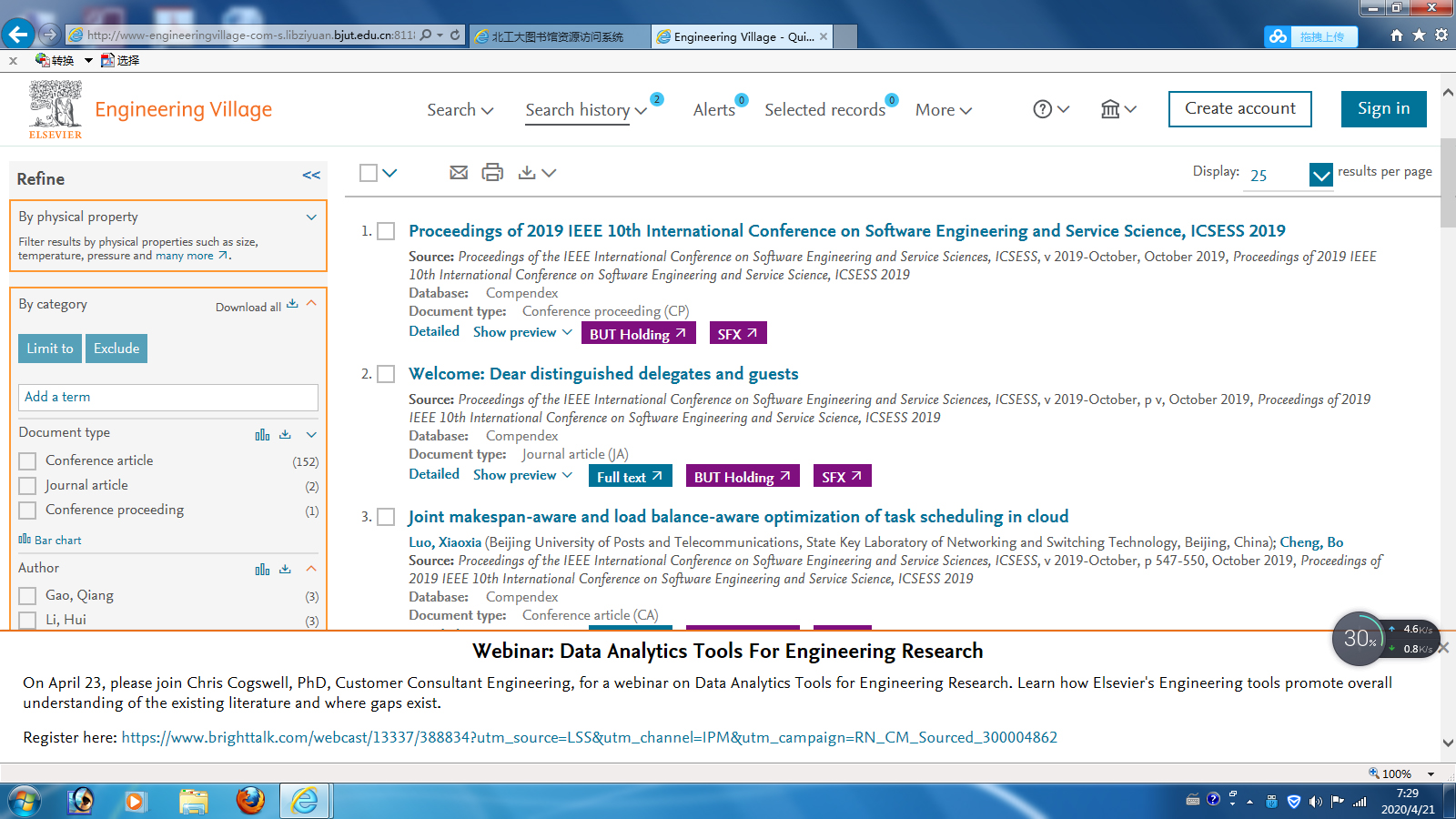Open browser home icon

tap(1397, 35)
